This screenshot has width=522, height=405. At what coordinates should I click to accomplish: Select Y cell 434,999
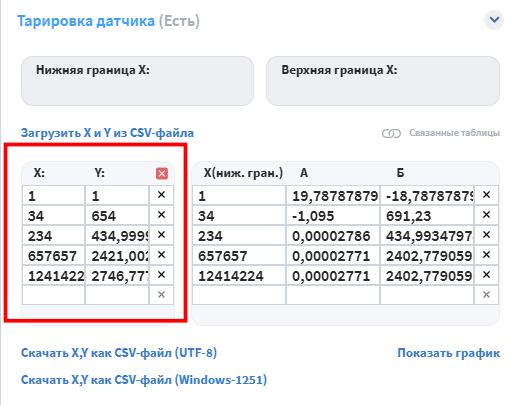(117, 235)
